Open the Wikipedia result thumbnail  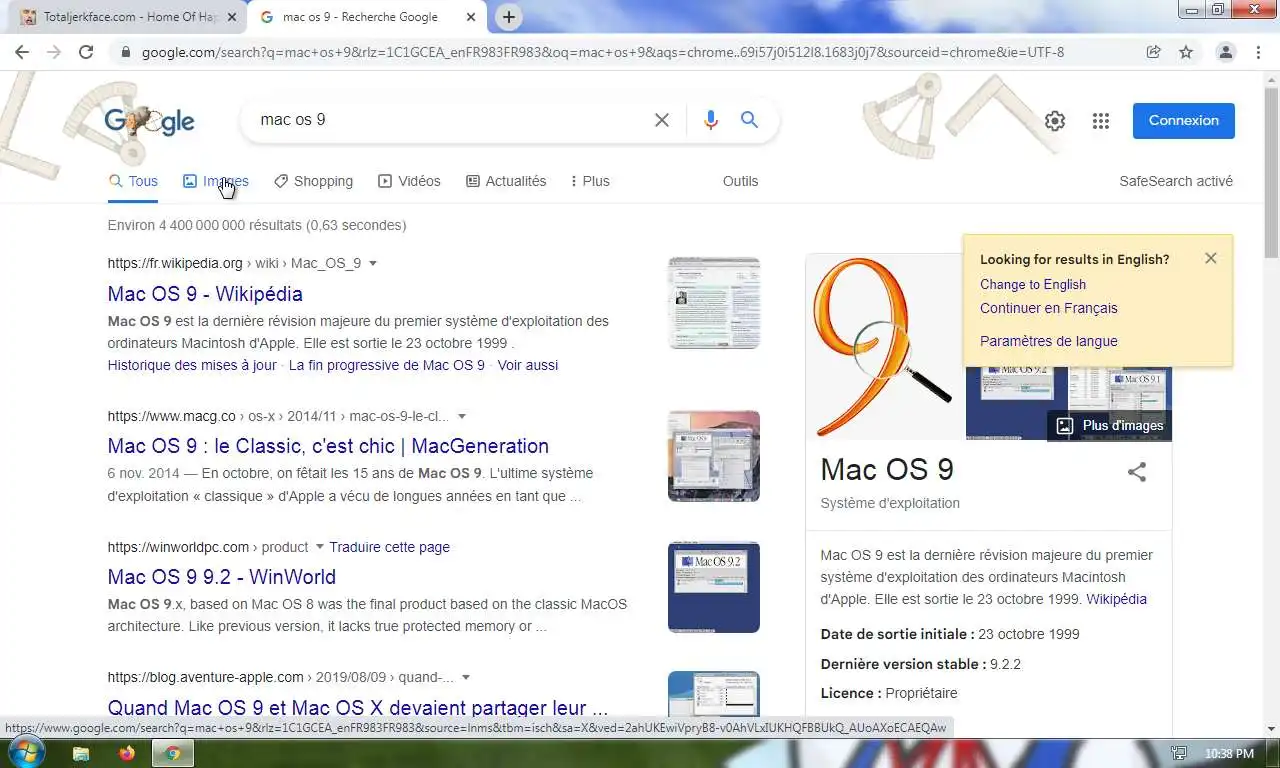coord(714,303)
